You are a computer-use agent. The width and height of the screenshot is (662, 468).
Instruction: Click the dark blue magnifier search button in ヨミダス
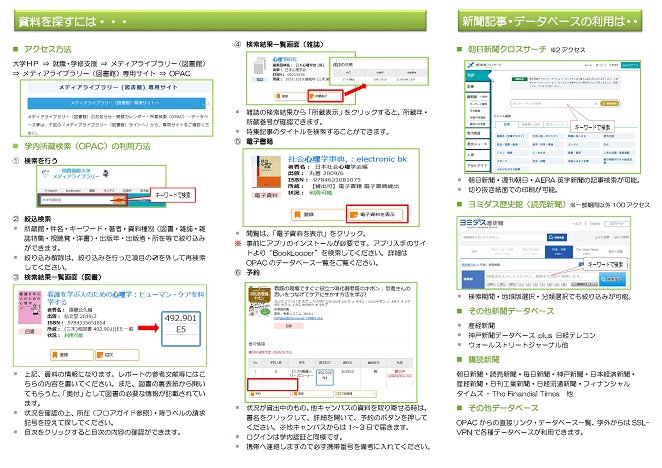(557, 237)
